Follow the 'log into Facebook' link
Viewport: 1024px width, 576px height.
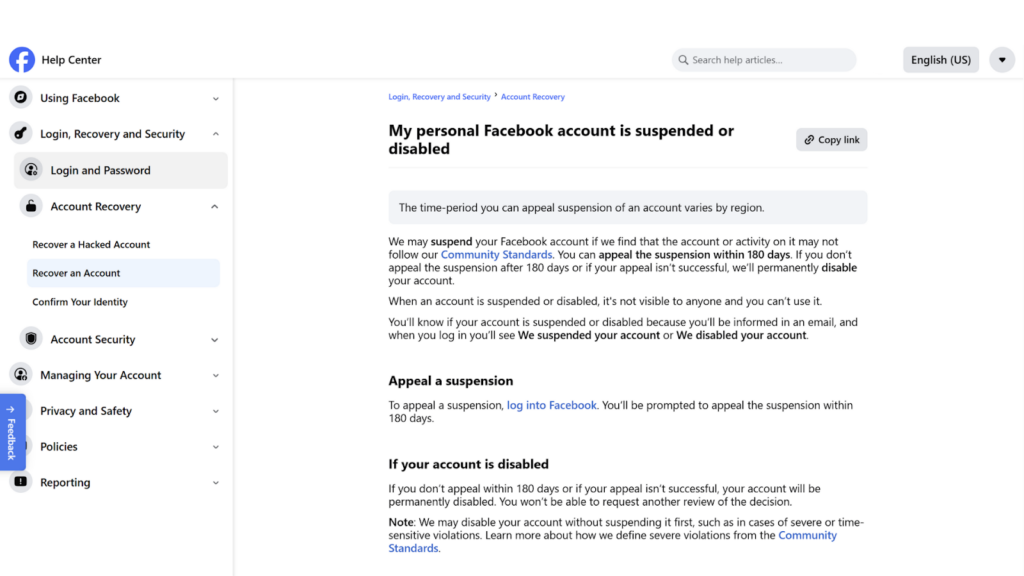click(x=551, y=405)
